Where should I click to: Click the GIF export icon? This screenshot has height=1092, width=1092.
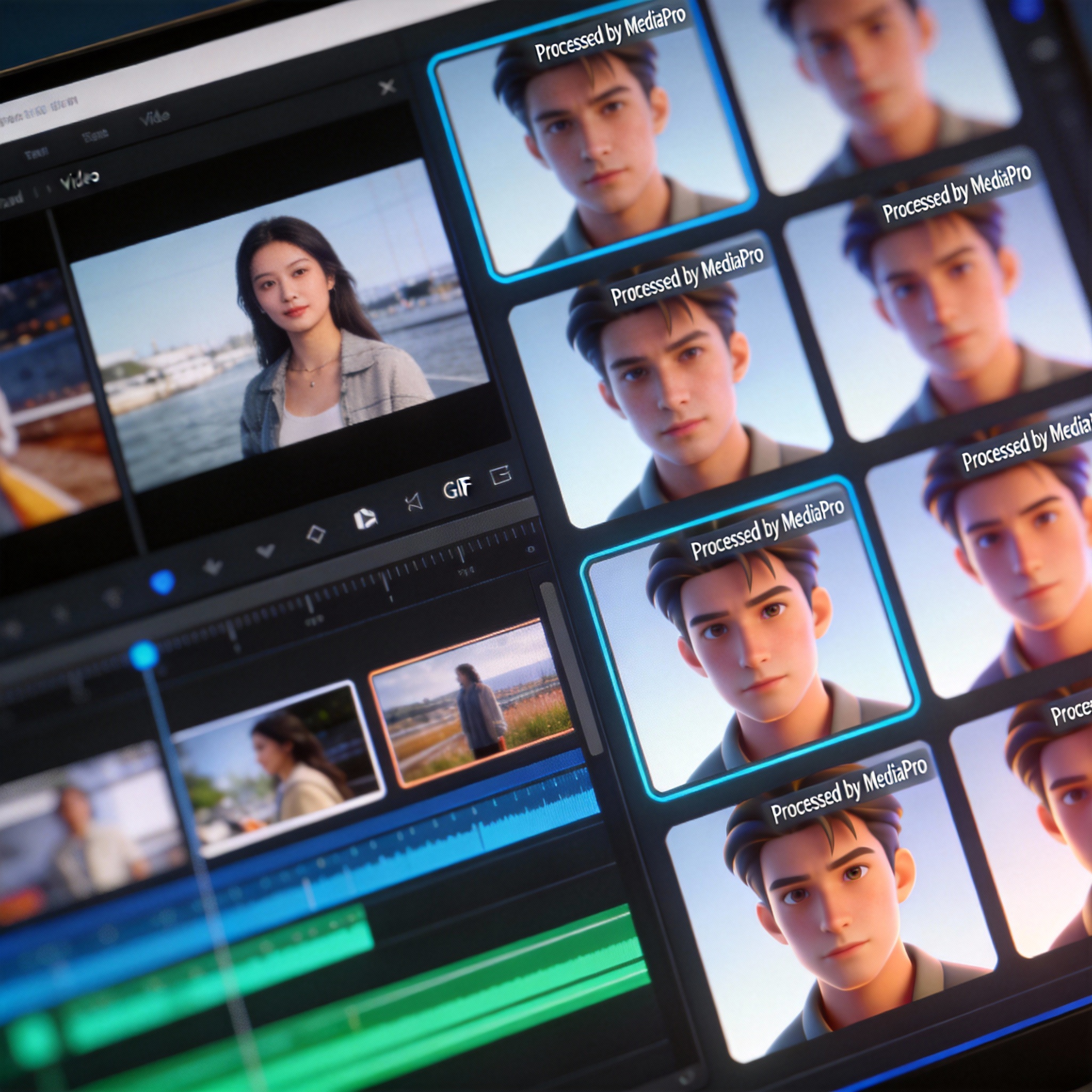[457, 488]
